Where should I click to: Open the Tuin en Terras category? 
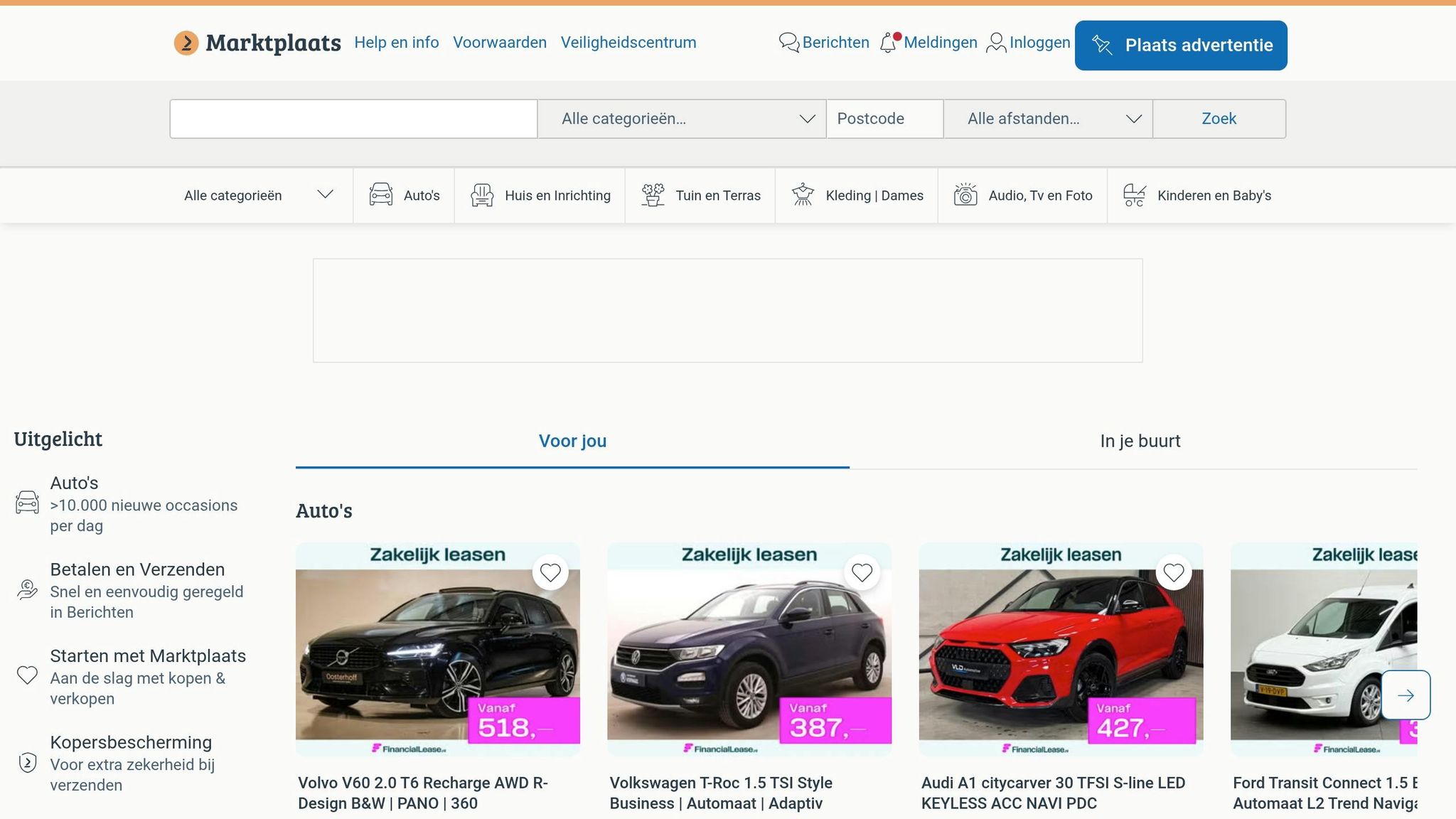point(700,196)
